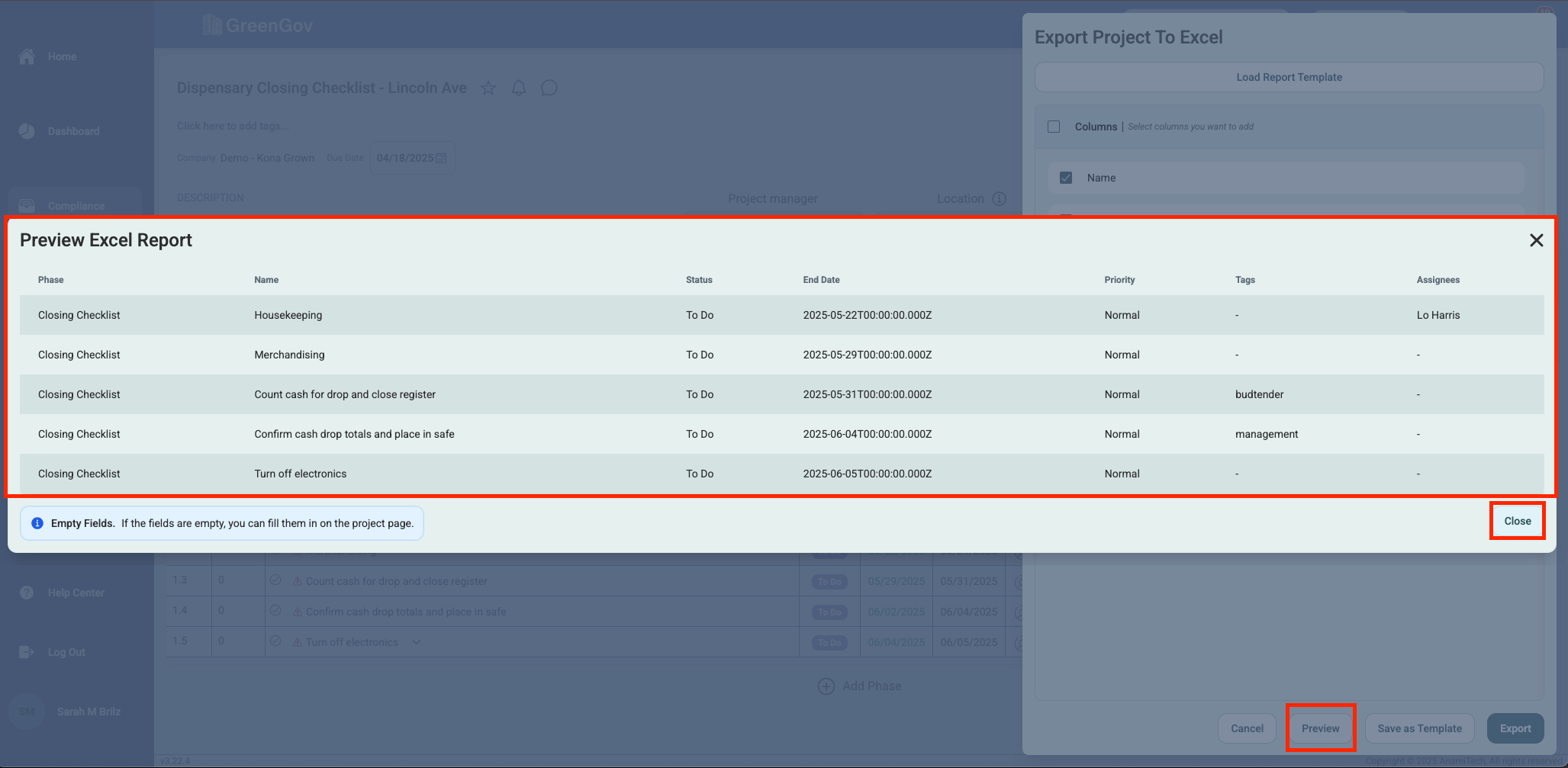
Task: Open To Do status of 'Count cash for drop'
Action: point(829,582)
